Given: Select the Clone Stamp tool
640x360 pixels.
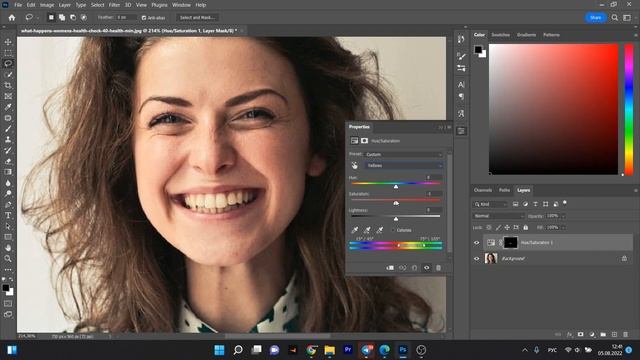Looking at the screenshot, I should tap(8, 139).
